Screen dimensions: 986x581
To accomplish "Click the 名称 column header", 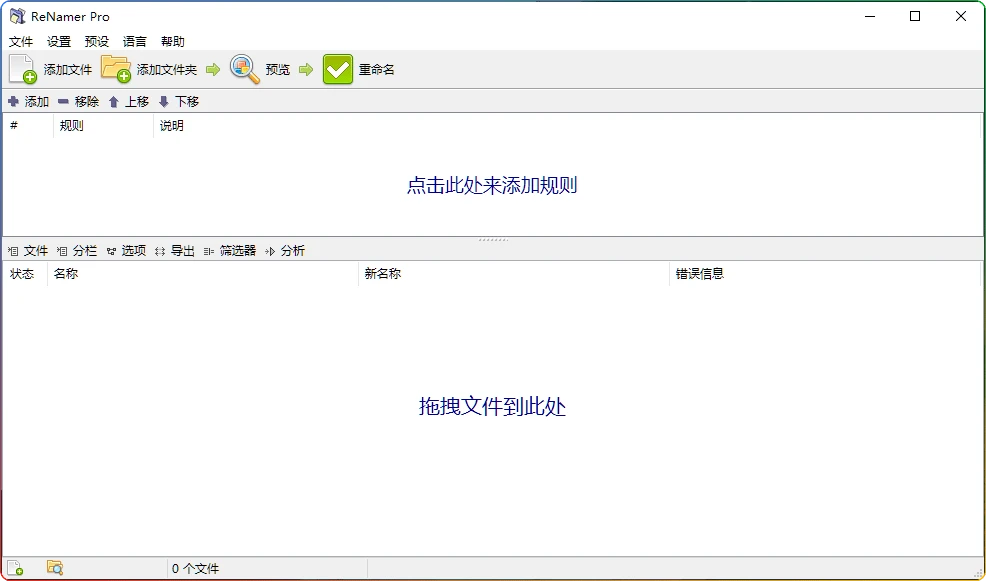I will (x=66, y=273).
